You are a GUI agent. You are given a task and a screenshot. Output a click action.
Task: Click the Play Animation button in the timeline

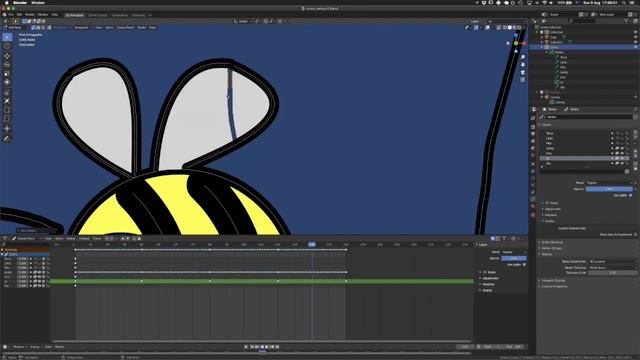point(267,347)
